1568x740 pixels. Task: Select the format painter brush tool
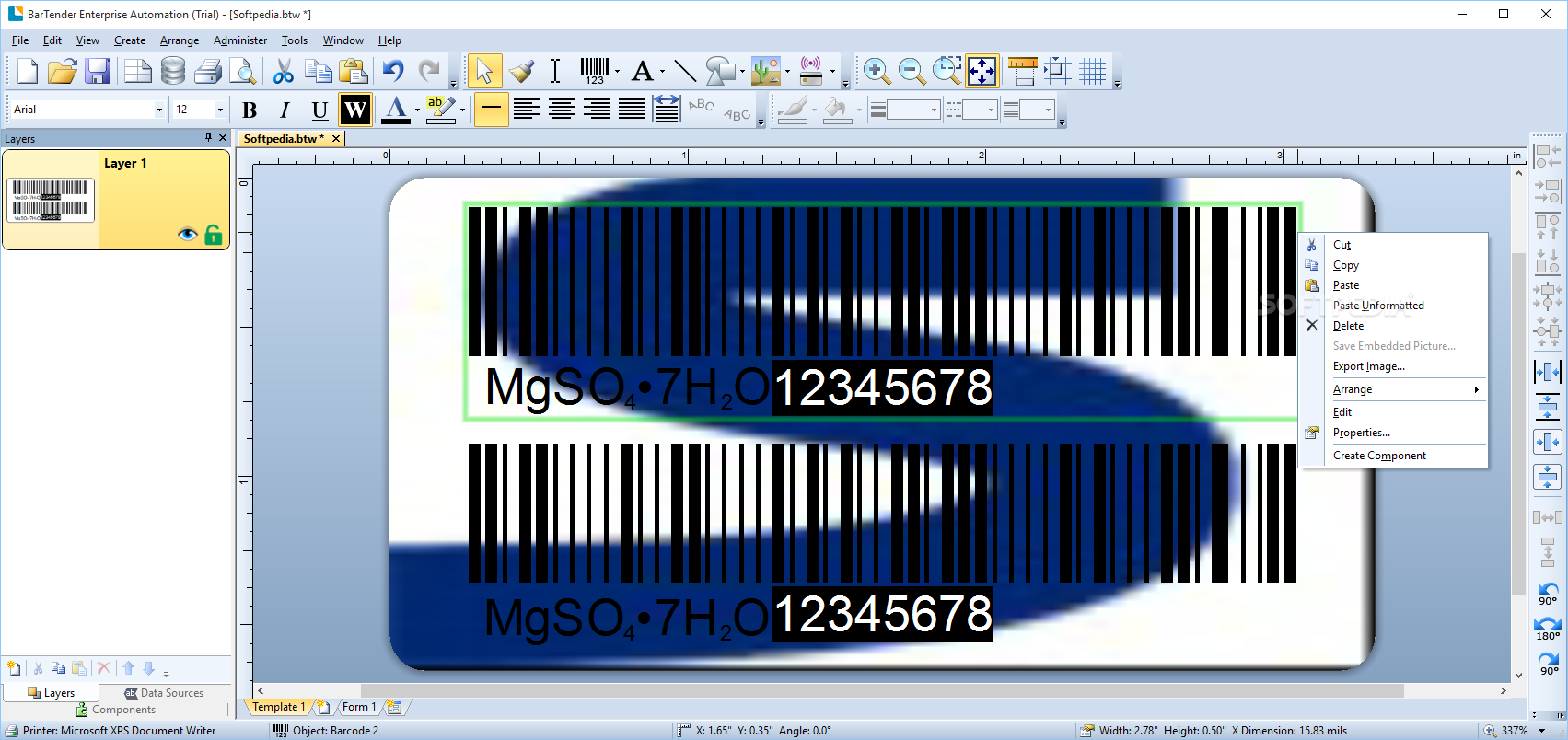521,71
